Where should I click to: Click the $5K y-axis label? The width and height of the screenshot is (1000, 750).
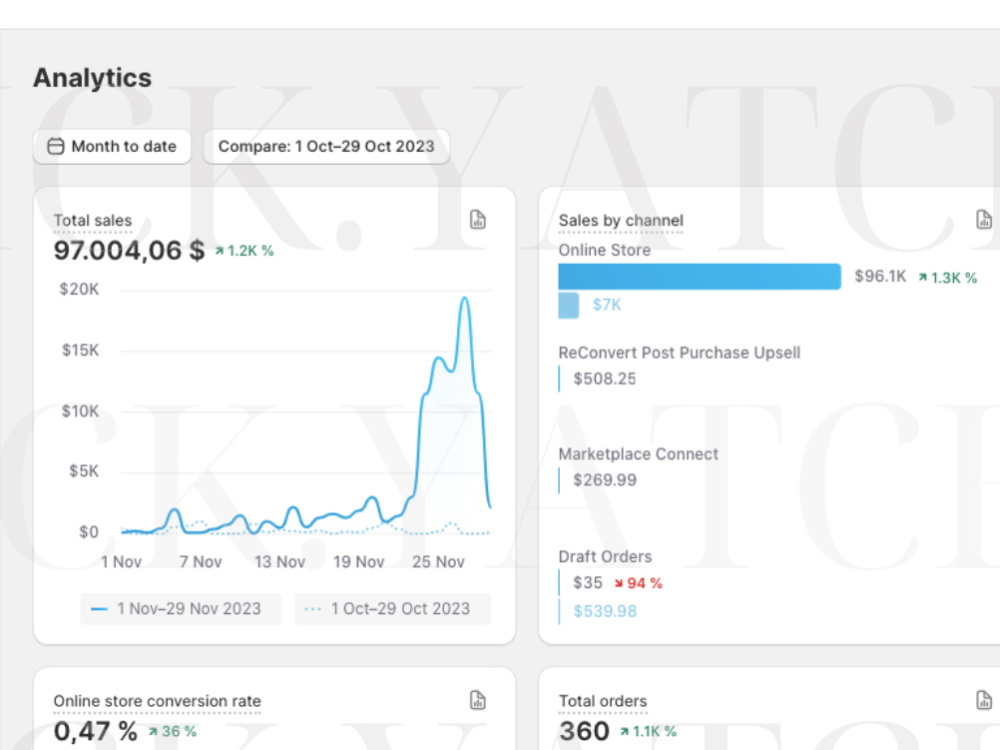pyautogui.click(x=84, y=471)
